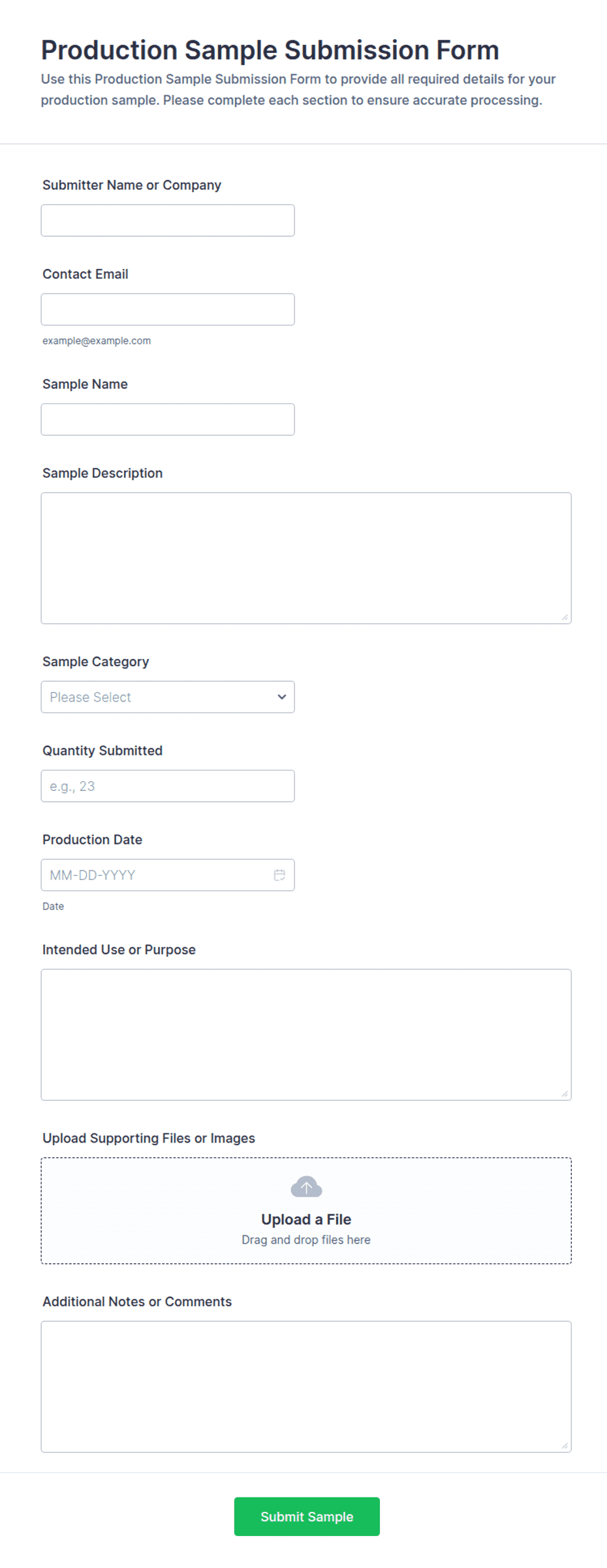The image size is (607, 1568).
Task: Click inside Intended Use or Purpose textarea
Action: (x=306, y=1035)
